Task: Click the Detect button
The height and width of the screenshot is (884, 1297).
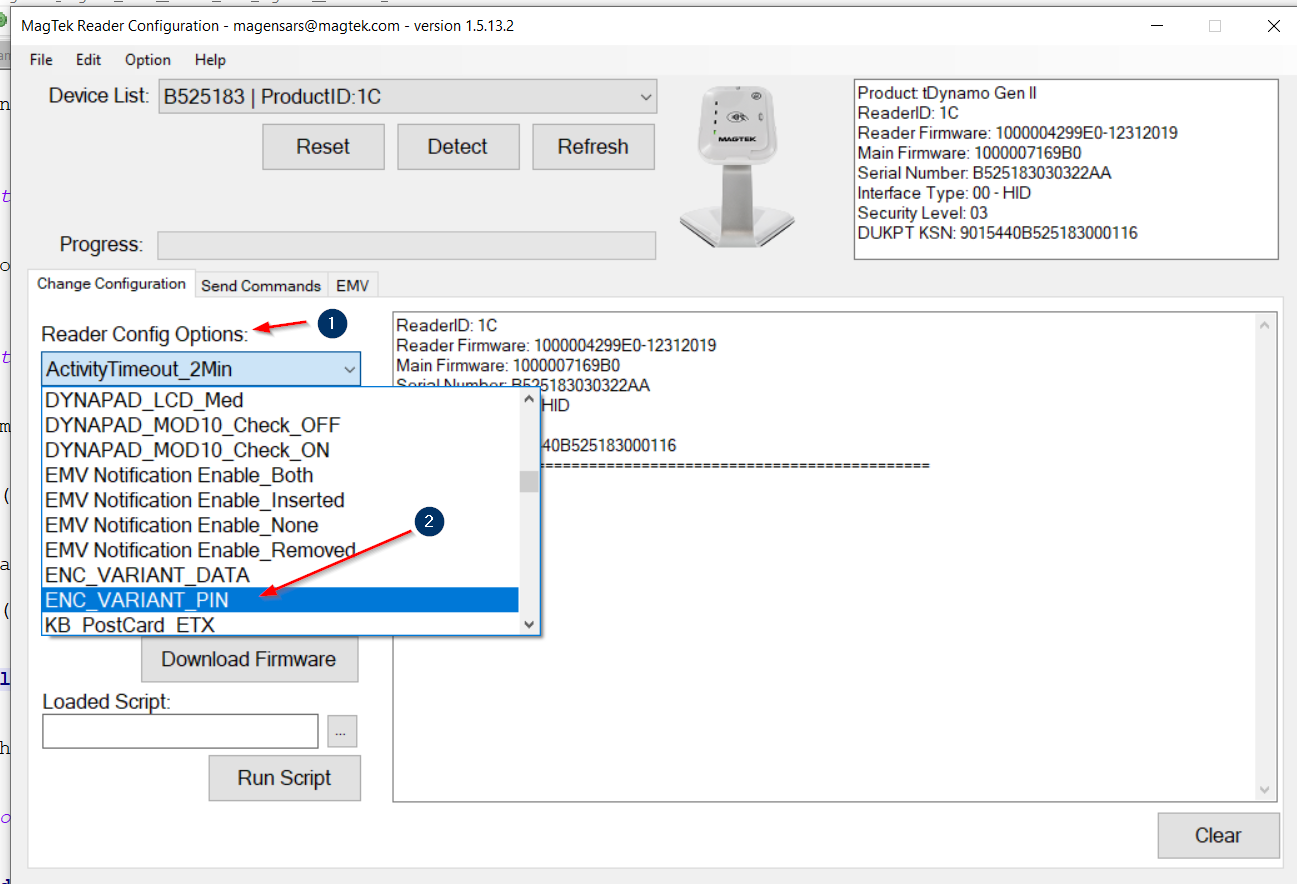Action: 458,146
